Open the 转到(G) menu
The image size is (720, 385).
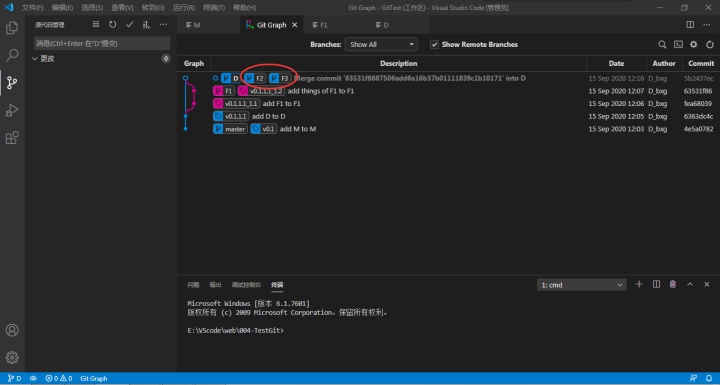[153, 8]
